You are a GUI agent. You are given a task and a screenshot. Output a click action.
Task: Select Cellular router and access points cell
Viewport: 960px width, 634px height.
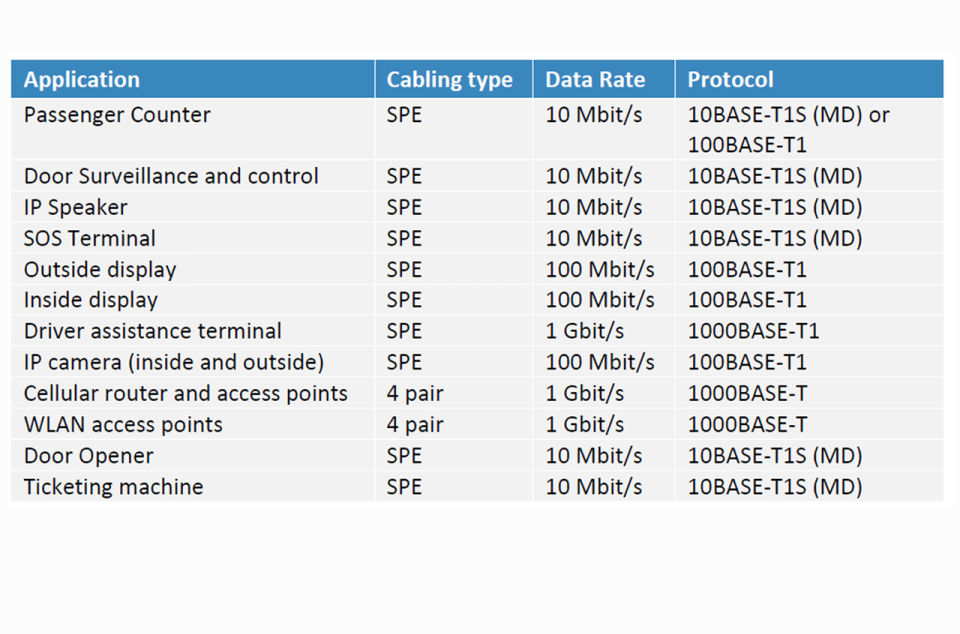(186, 393)
